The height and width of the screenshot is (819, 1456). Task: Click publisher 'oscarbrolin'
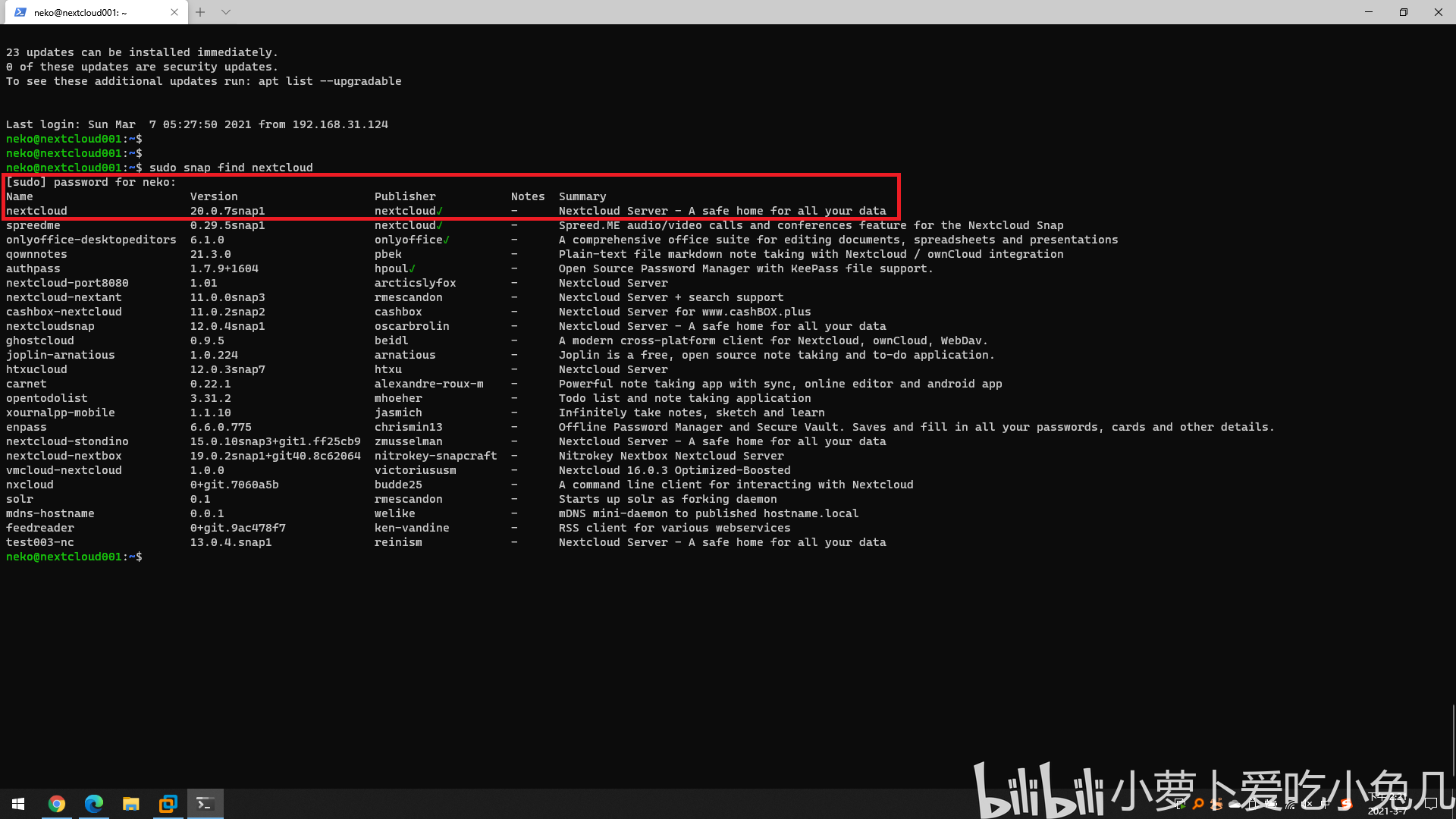412,326
